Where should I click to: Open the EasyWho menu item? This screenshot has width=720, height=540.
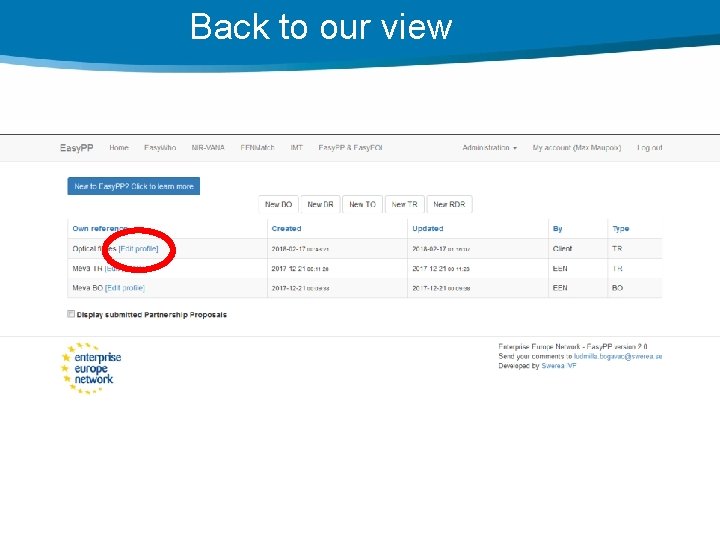point(160,148)
